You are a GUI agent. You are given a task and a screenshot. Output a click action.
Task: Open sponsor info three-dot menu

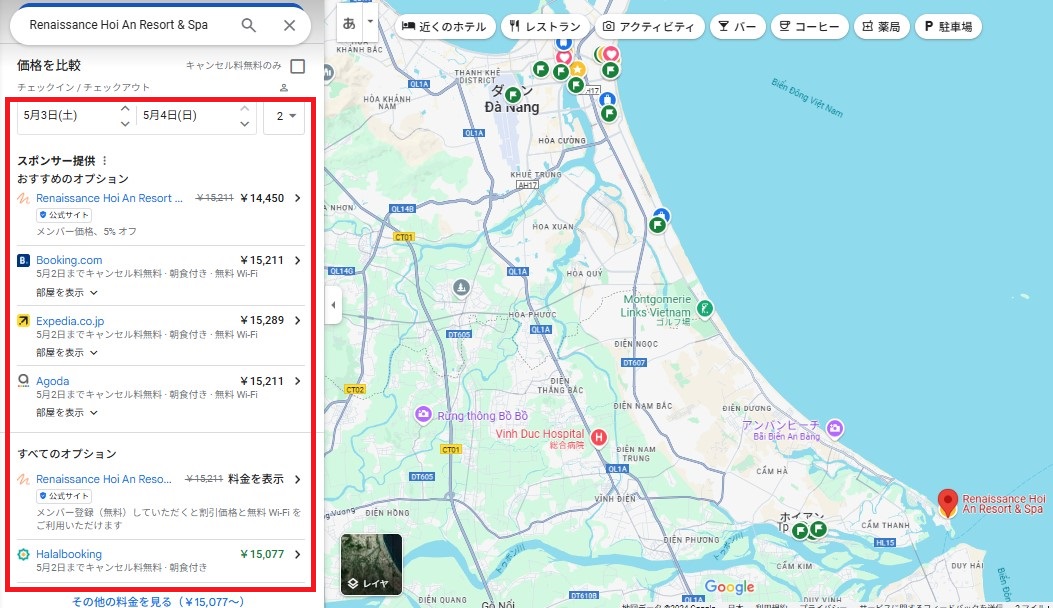coord(105,161)
